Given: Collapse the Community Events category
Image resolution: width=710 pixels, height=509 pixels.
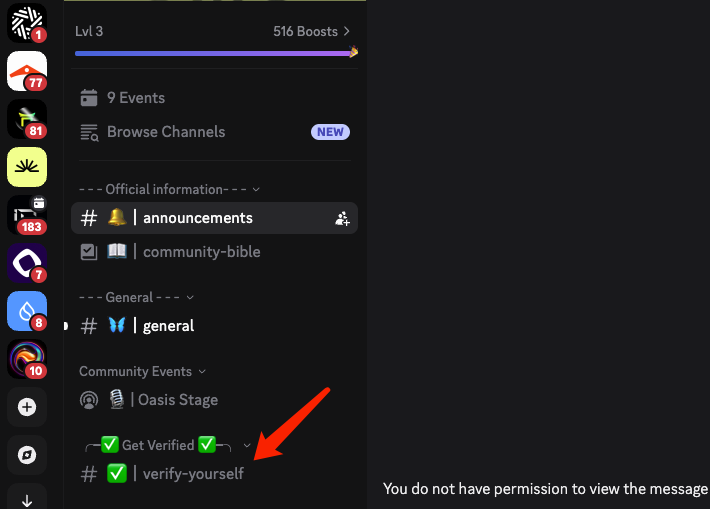Looking at the screenshot, I should click(141, 371).
